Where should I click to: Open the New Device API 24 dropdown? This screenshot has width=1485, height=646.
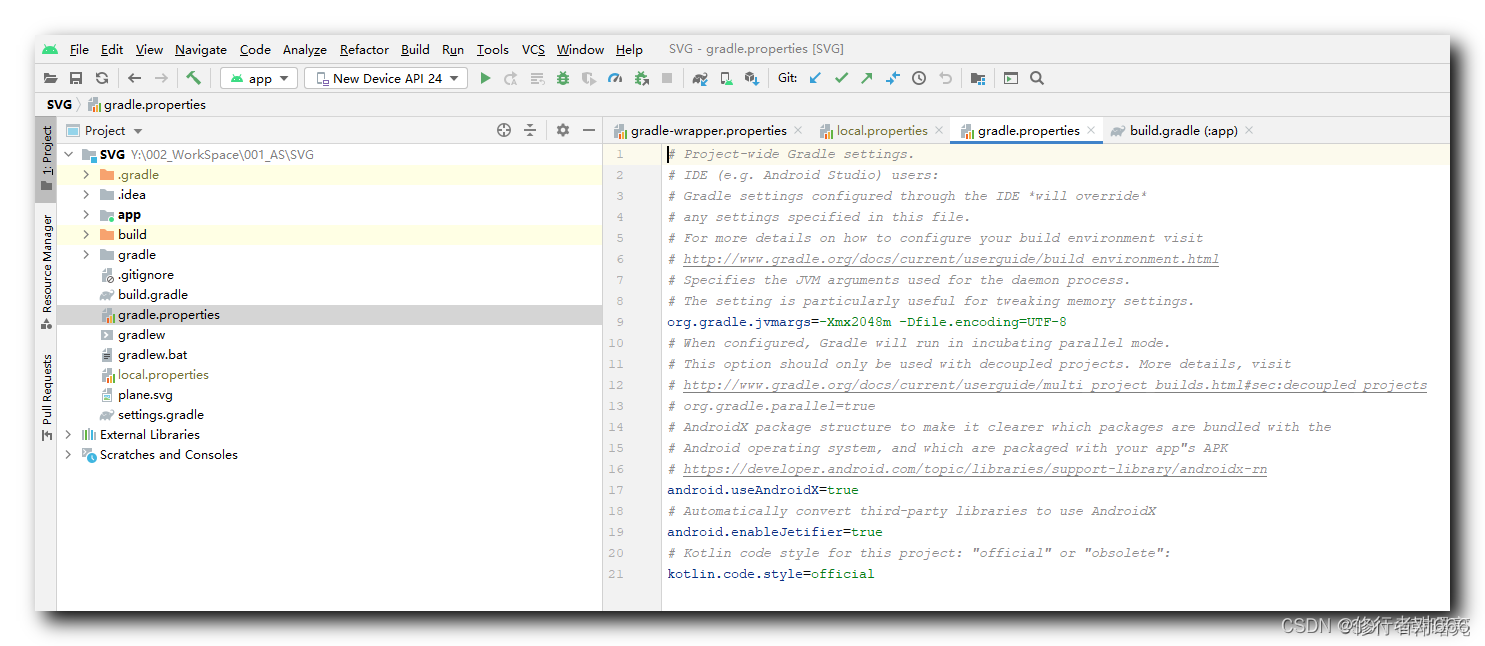click(385, 77)
